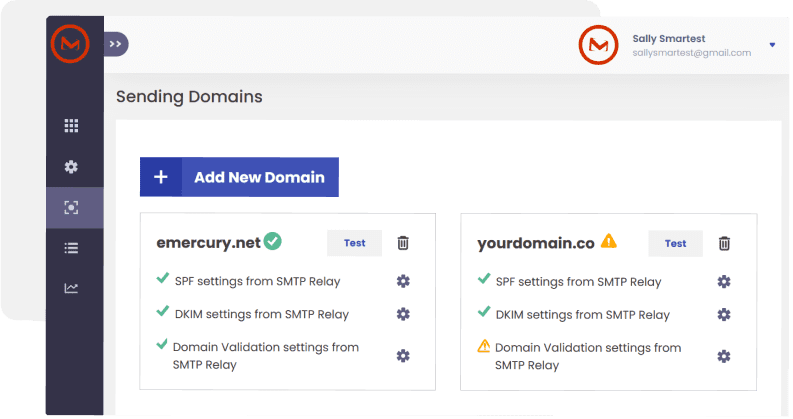Open the Sally Smartest account dropdown arrow
Screen dimensions: 793x419
(772, 45)
